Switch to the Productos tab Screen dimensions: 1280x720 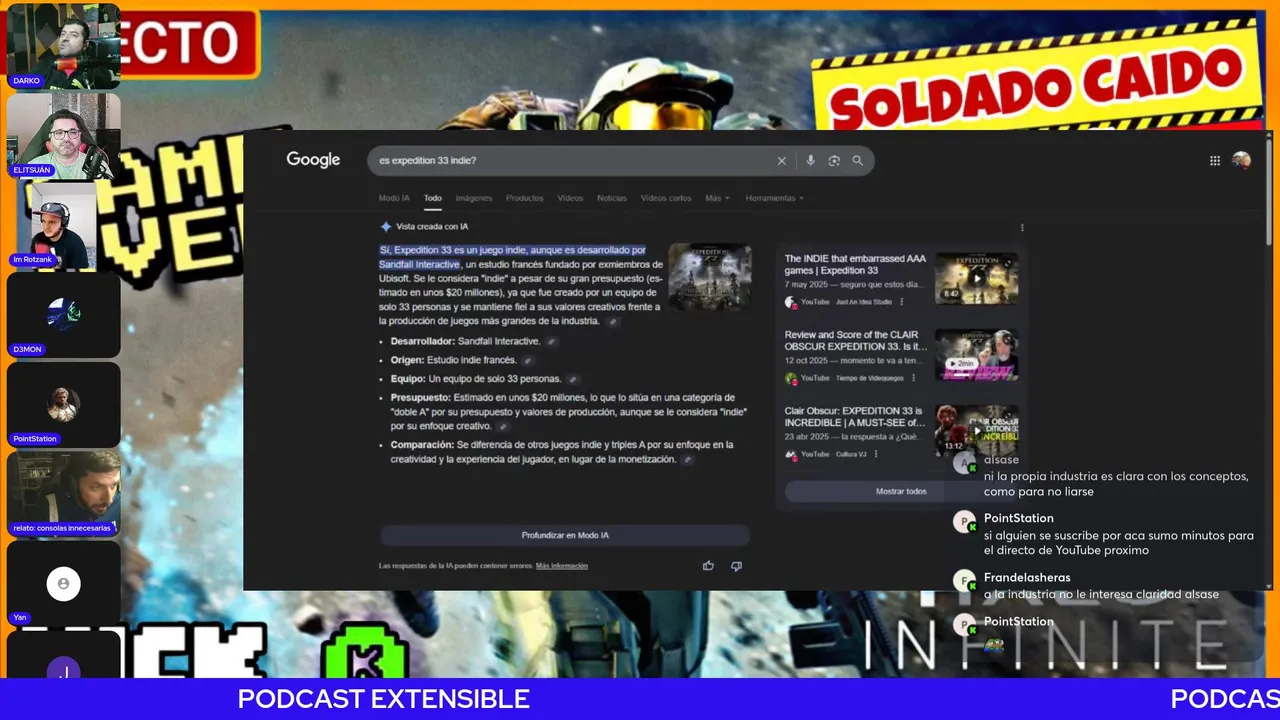pos(524,198)
